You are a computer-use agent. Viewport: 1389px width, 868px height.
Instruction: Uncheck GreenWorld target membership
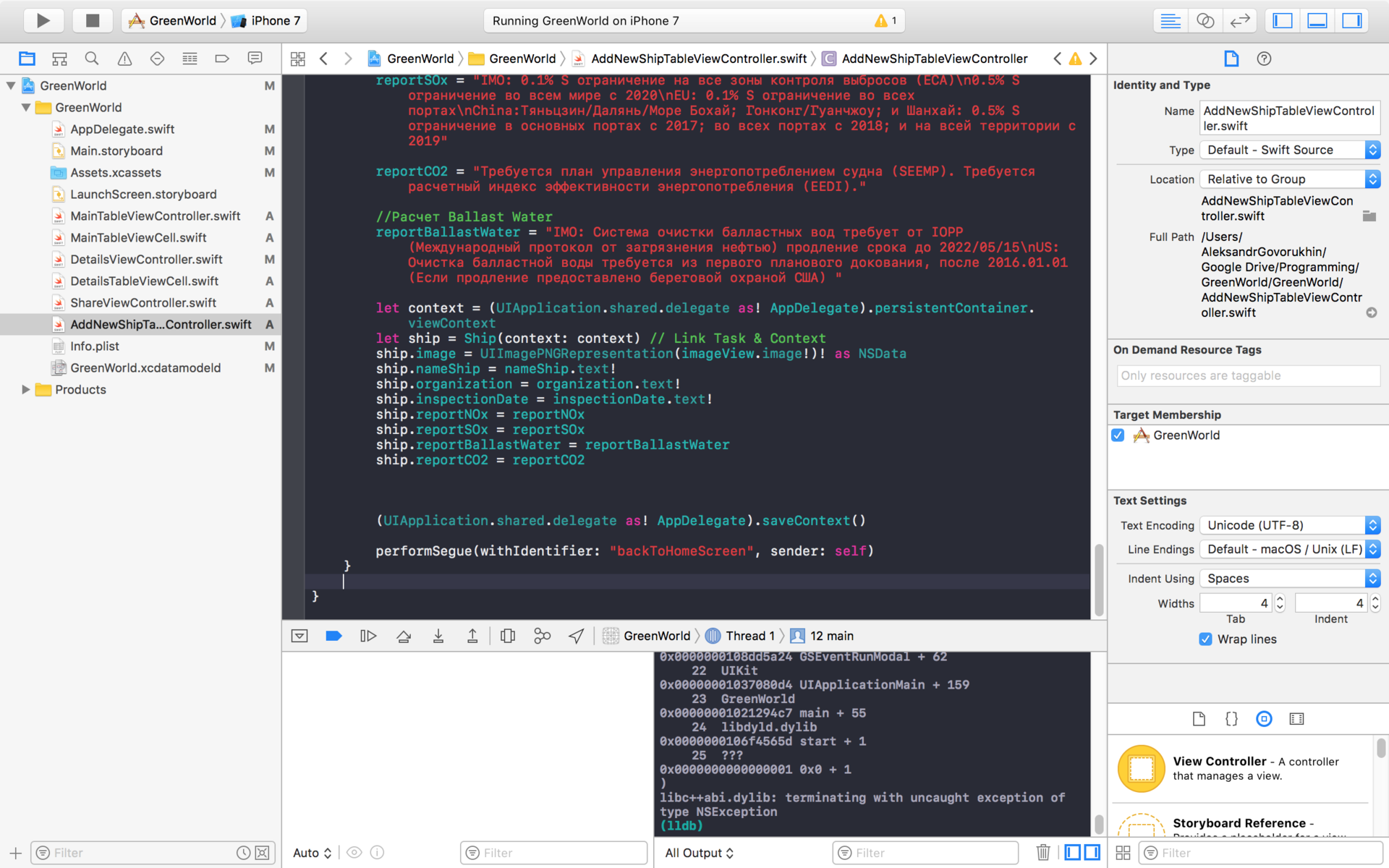(1118, 435)
